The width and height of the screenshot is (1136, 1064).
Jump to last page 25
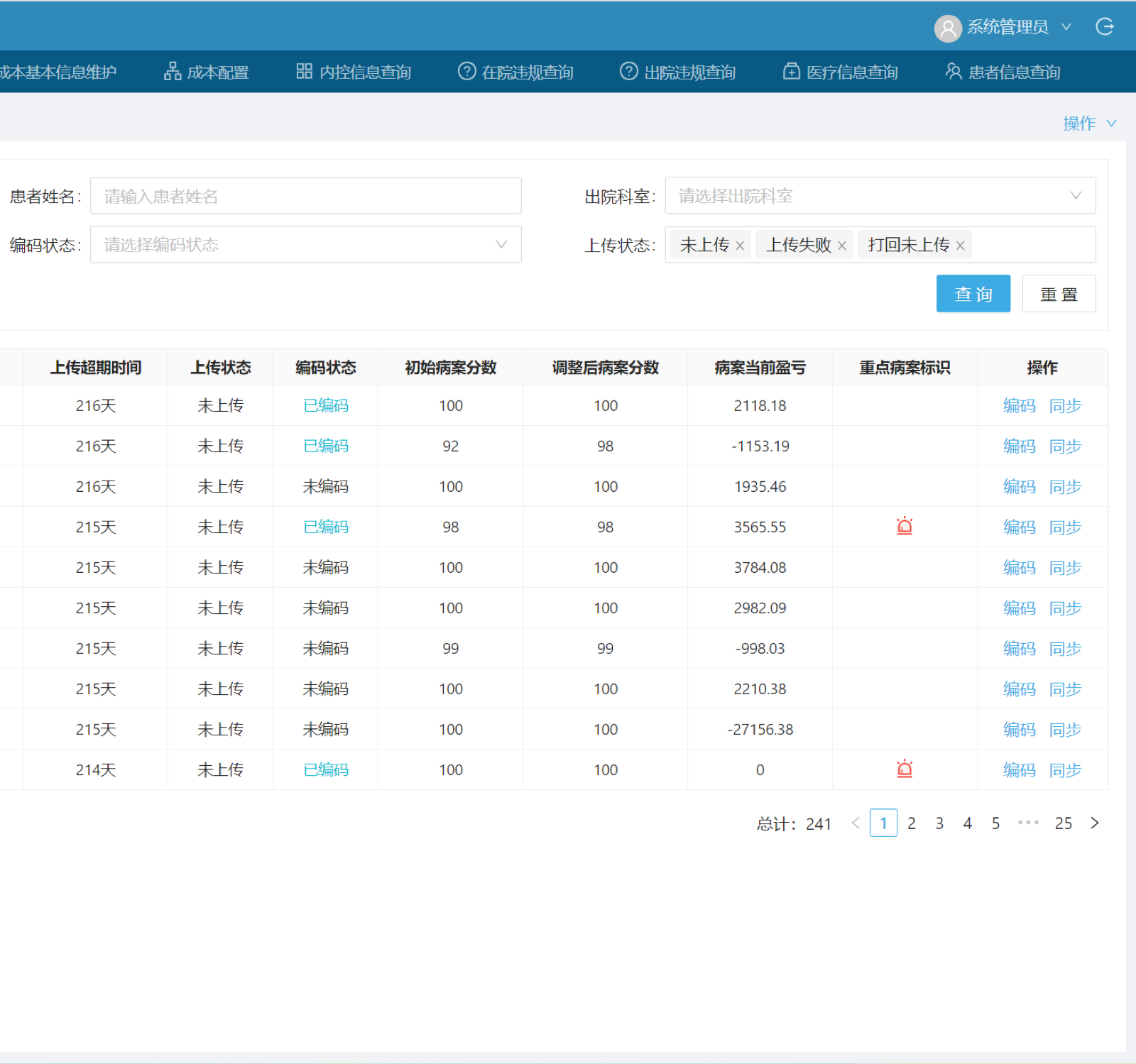1063,823
